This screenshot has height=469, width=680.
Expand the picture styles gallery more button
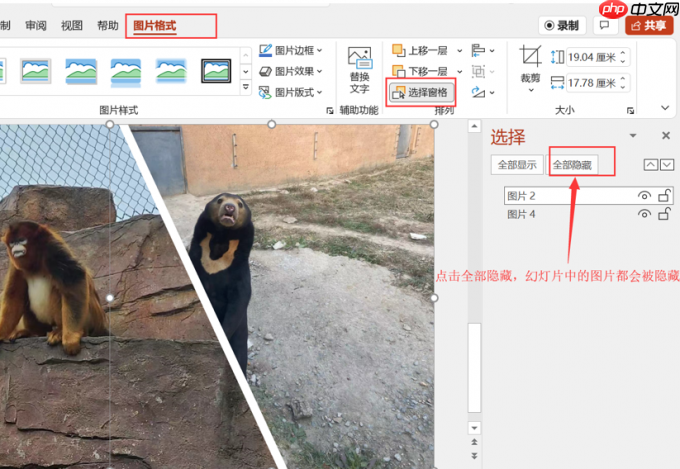click(246, 87)
